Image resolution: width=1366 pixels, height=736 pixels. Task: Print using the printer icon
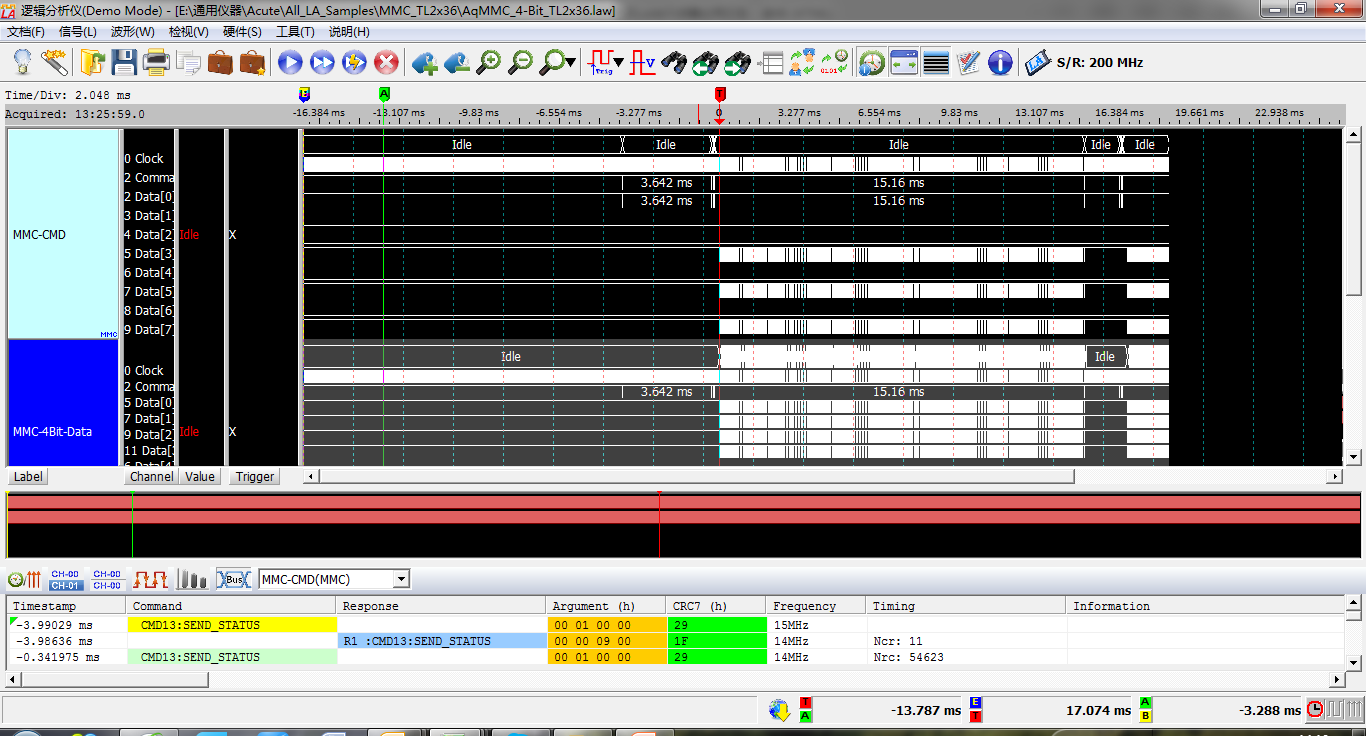(156, 63)
